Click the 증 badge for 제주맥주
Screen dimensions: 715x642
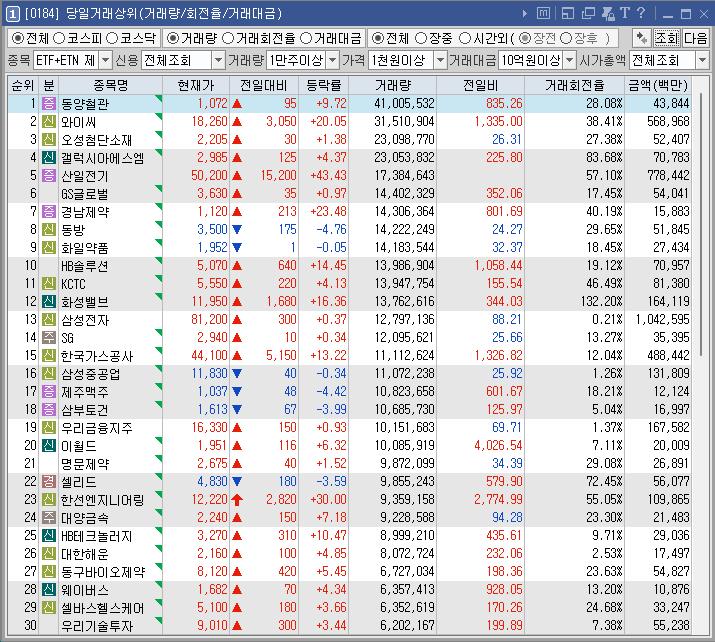click(x=49, y=392)
